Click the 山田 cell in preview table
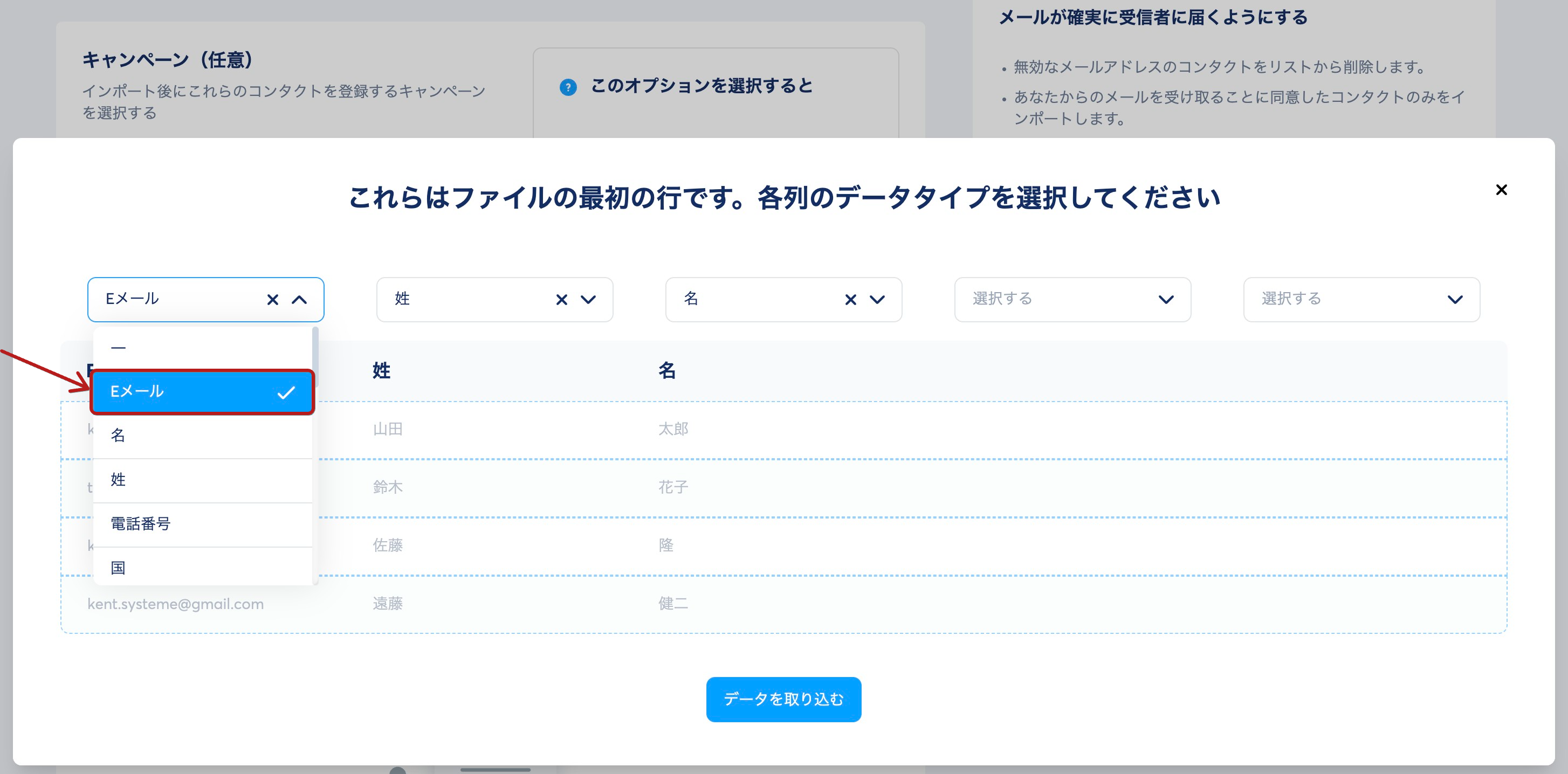Image resolution: width=1568 pixels, height=774 pixels. pyautogui.click(x=388, y=430)
